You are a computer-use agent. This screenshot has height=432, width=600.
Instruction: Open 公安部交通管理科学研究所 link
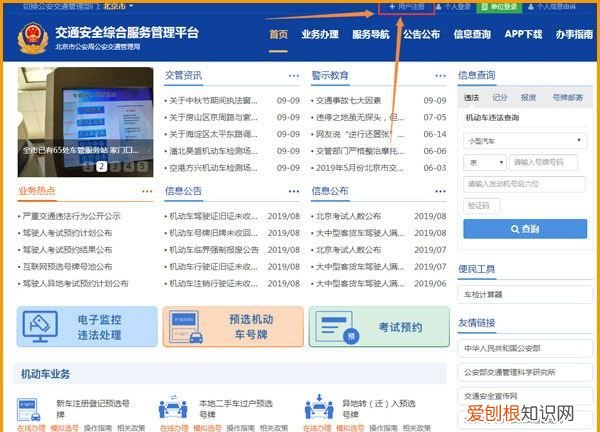coord(525,372)
